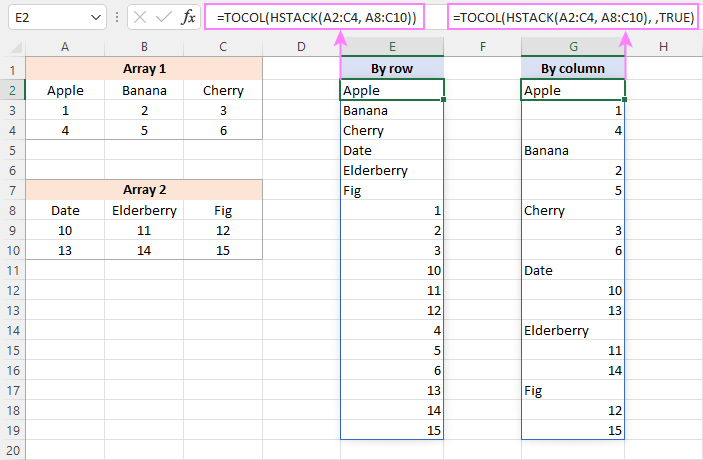Select row 20 header

tap(13, 450)
